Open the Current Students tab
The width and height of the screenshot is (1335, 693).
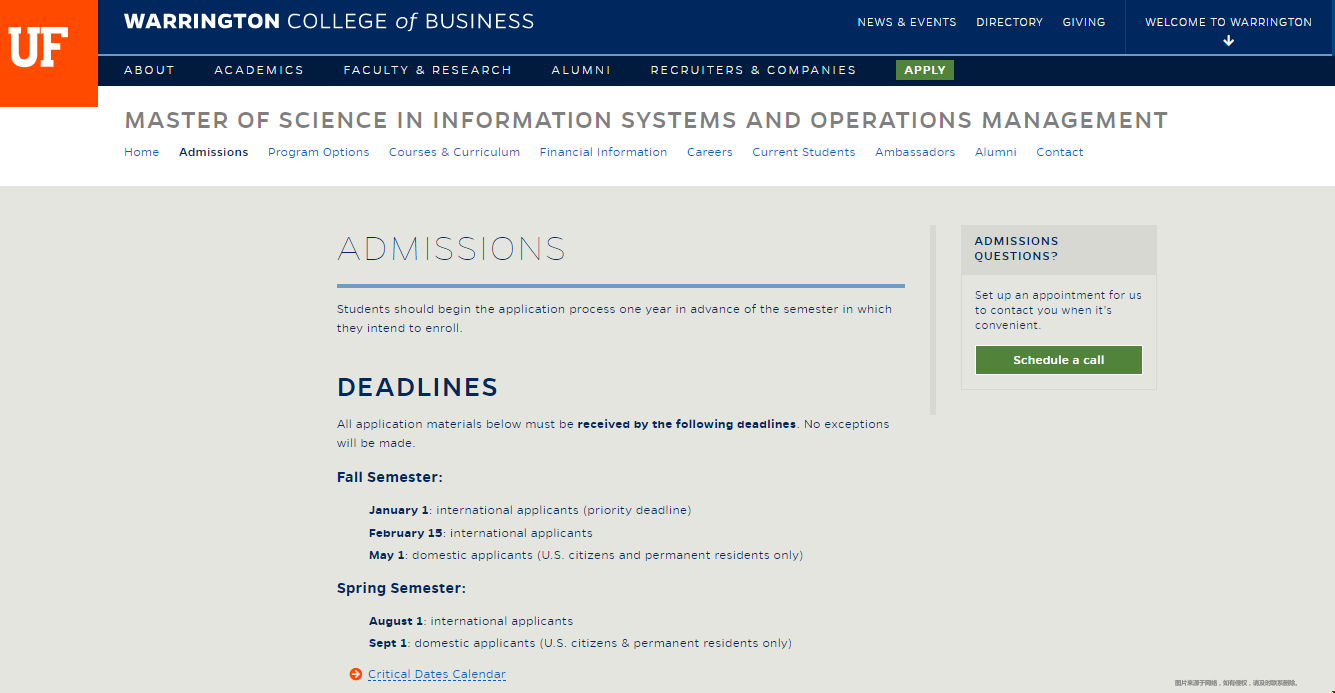click(804, 152)
